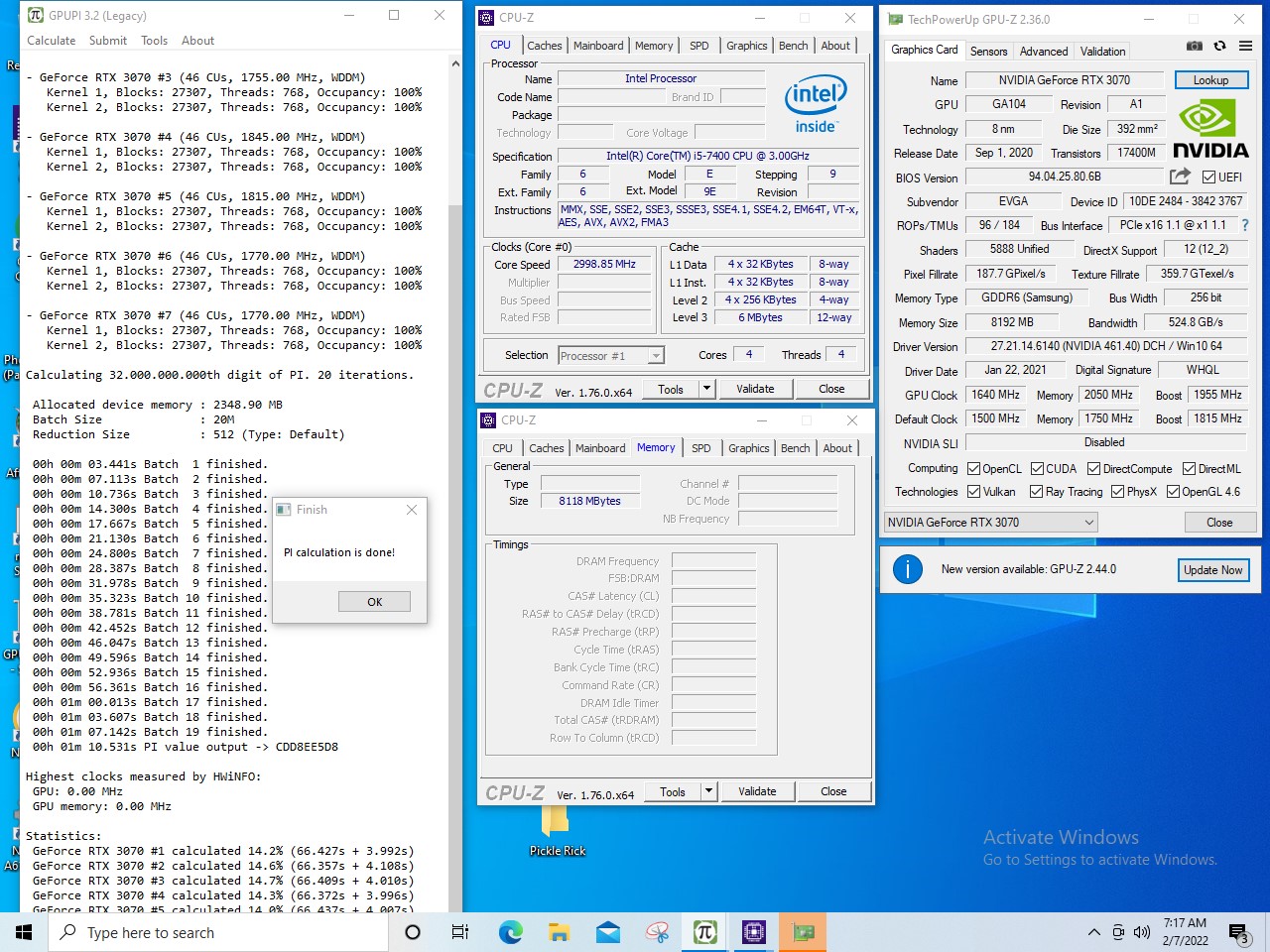Viewport: 1270px width, 952px height.
Task: Click the Intel inside logo in CPU-Z
Action: pyautogui.click(x=816, y=104)
